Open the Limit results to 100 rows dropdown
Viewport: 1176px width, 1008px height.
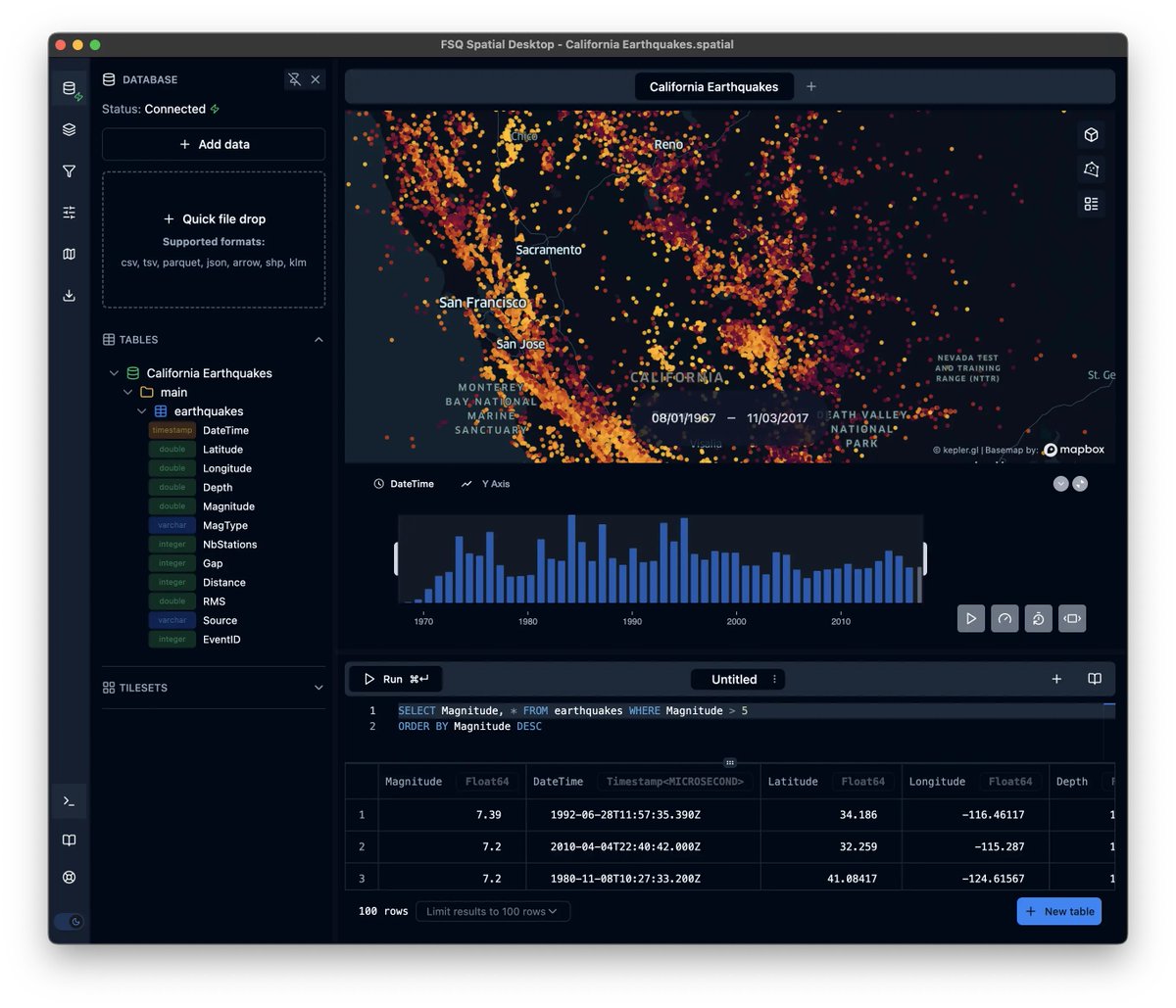pos(493,911)
